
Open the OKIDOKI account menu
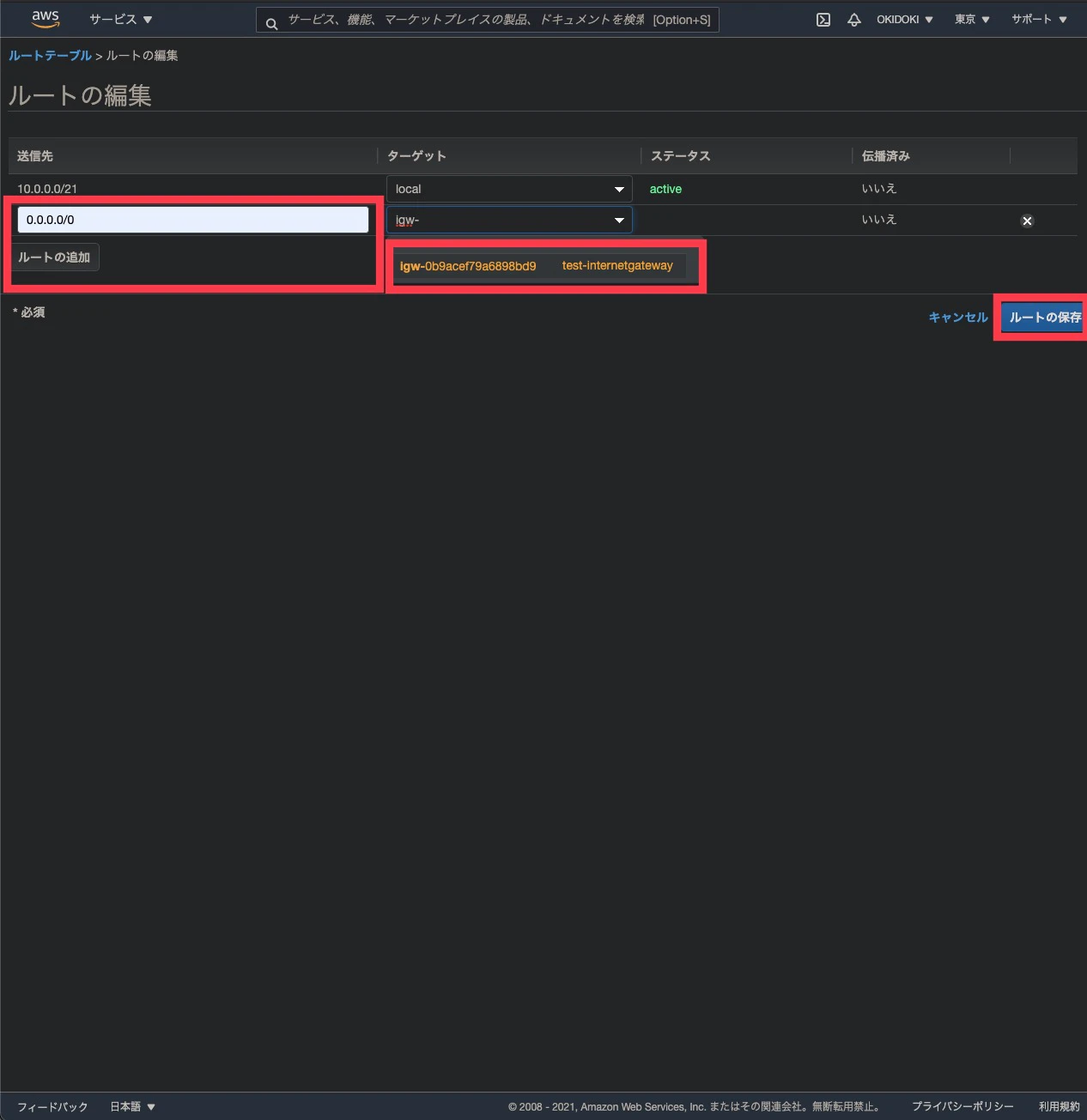[x=904, y=19]
